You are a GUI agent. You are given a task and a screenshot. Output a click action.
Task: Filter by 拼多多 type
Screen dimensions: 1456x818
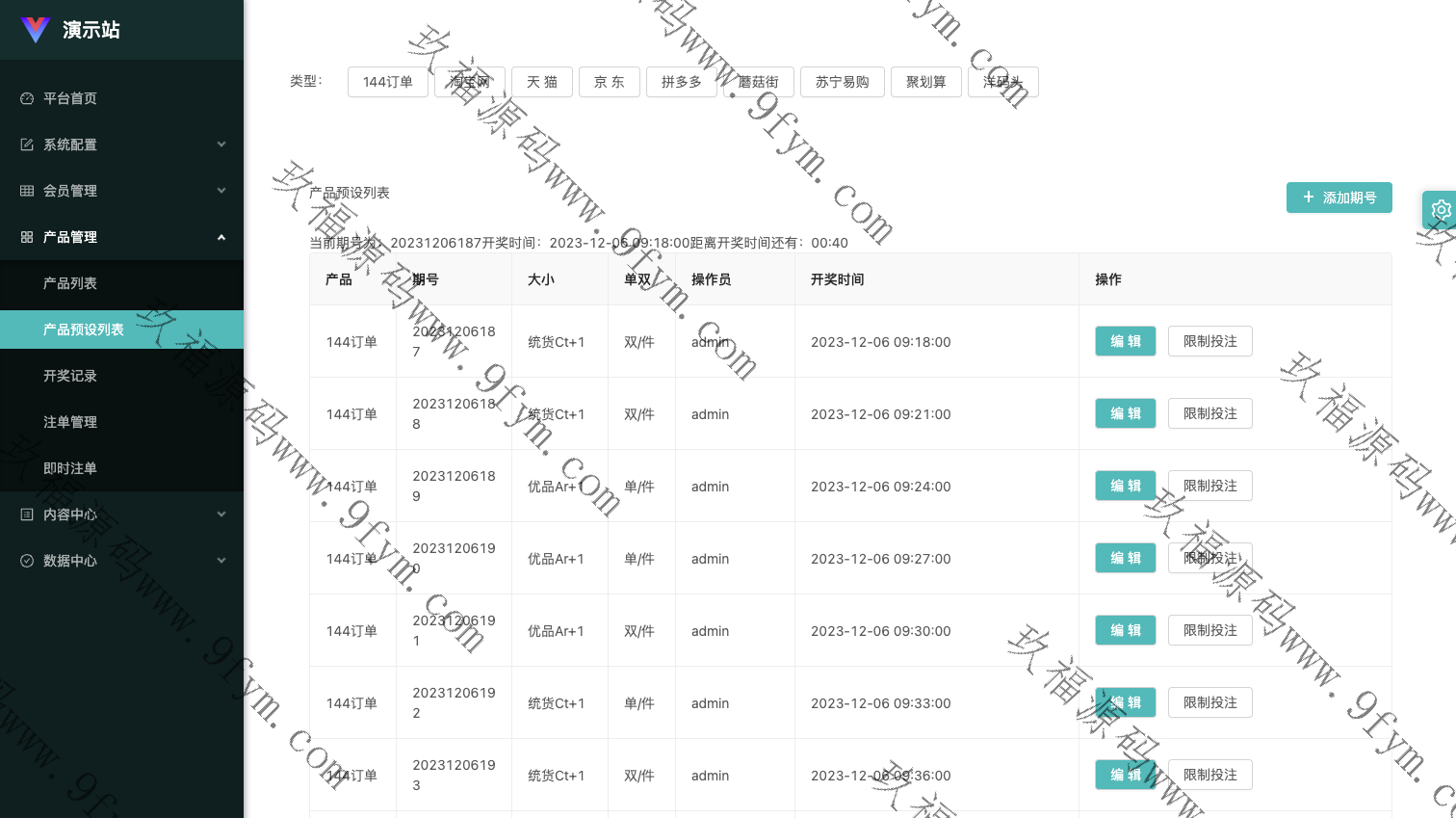point(681,82)
